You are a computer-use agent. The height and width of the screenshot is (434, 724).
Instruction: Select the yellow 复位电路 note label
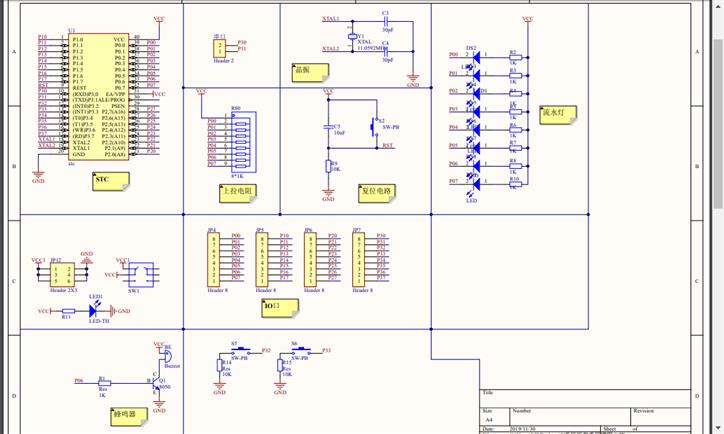point(377,190)
